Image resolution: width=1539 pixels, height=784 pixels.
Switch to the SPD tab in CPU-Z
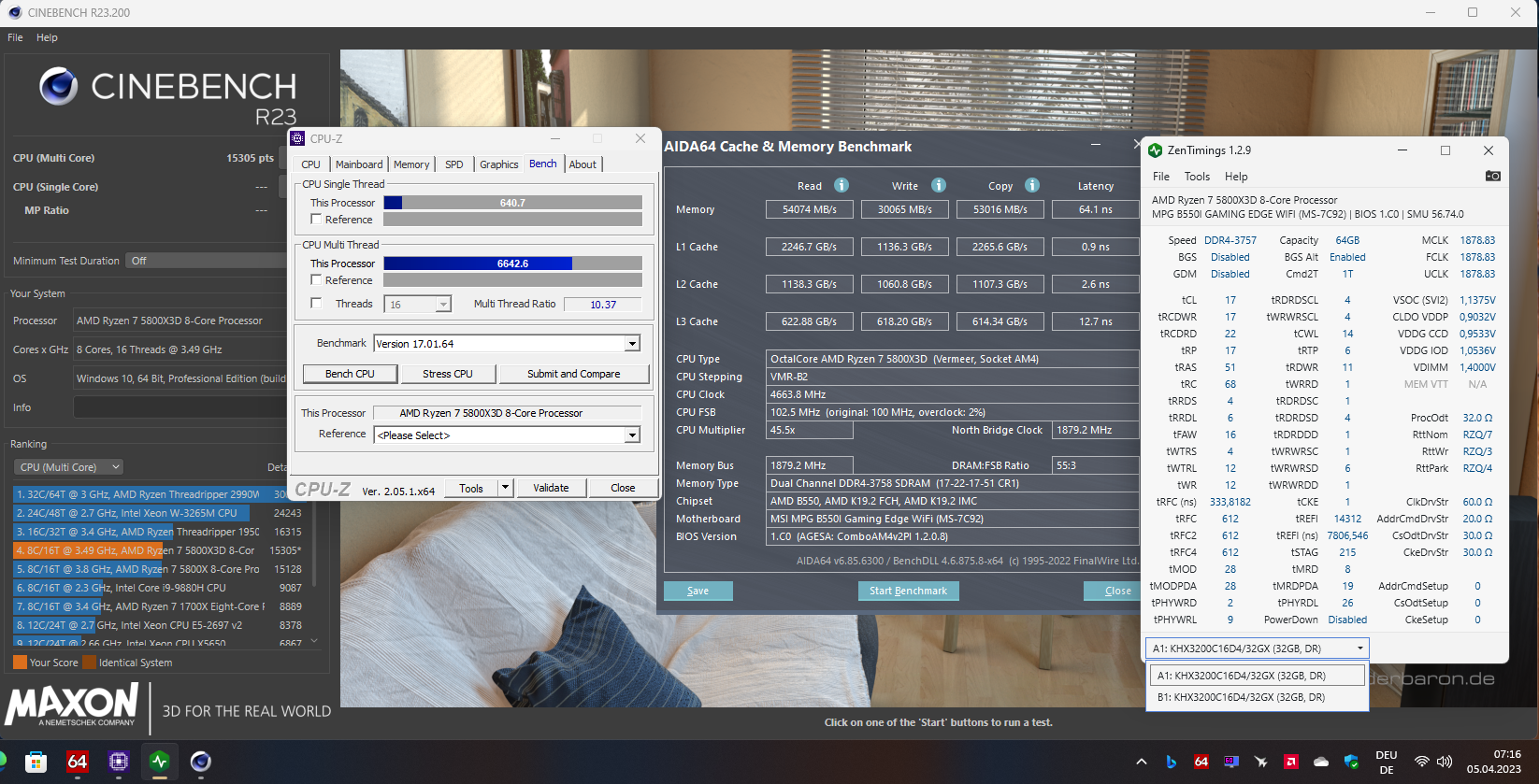click(x=454, y=164)
